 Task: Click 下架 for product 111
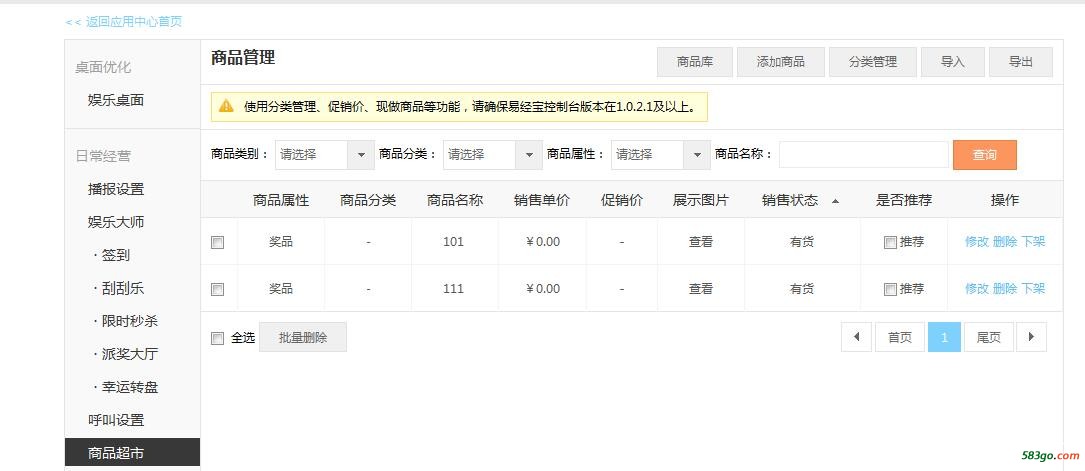point(1033,289)
